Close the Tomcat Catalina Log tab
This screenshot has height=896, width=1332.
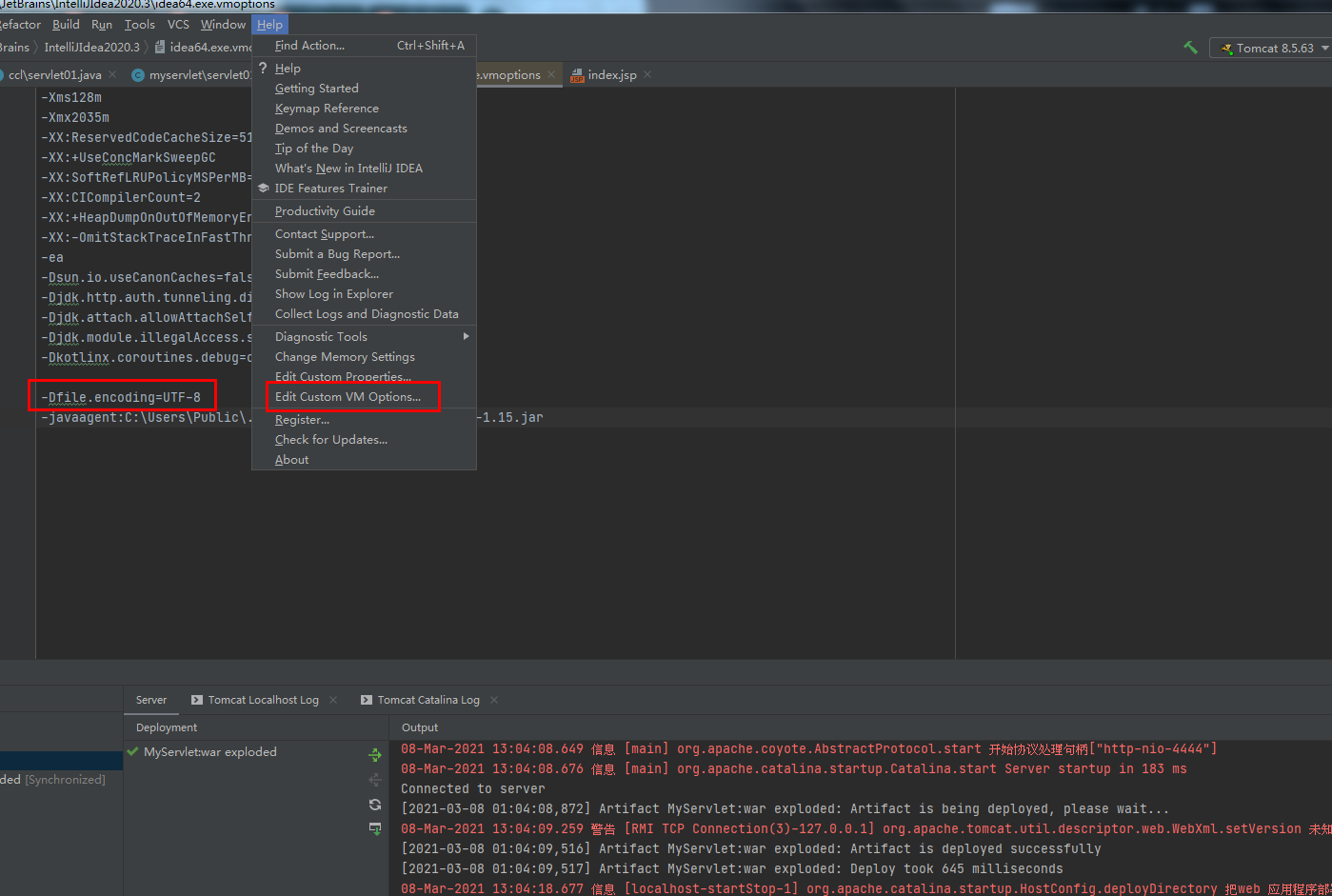(494, 700)
